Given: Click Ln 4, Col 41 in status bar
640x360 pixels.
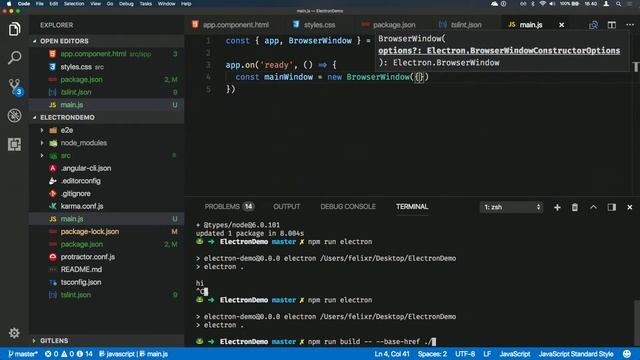Looking at the screenshot, I should pos(392,354).
